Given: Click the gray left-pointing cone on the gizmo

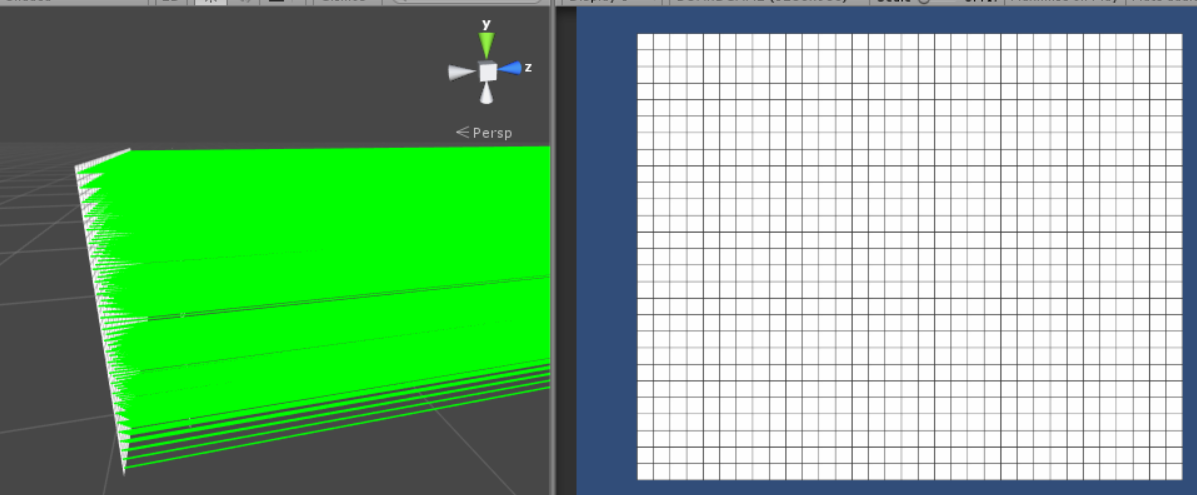Looking at the screenshot, I should click(x=462, y=73).
